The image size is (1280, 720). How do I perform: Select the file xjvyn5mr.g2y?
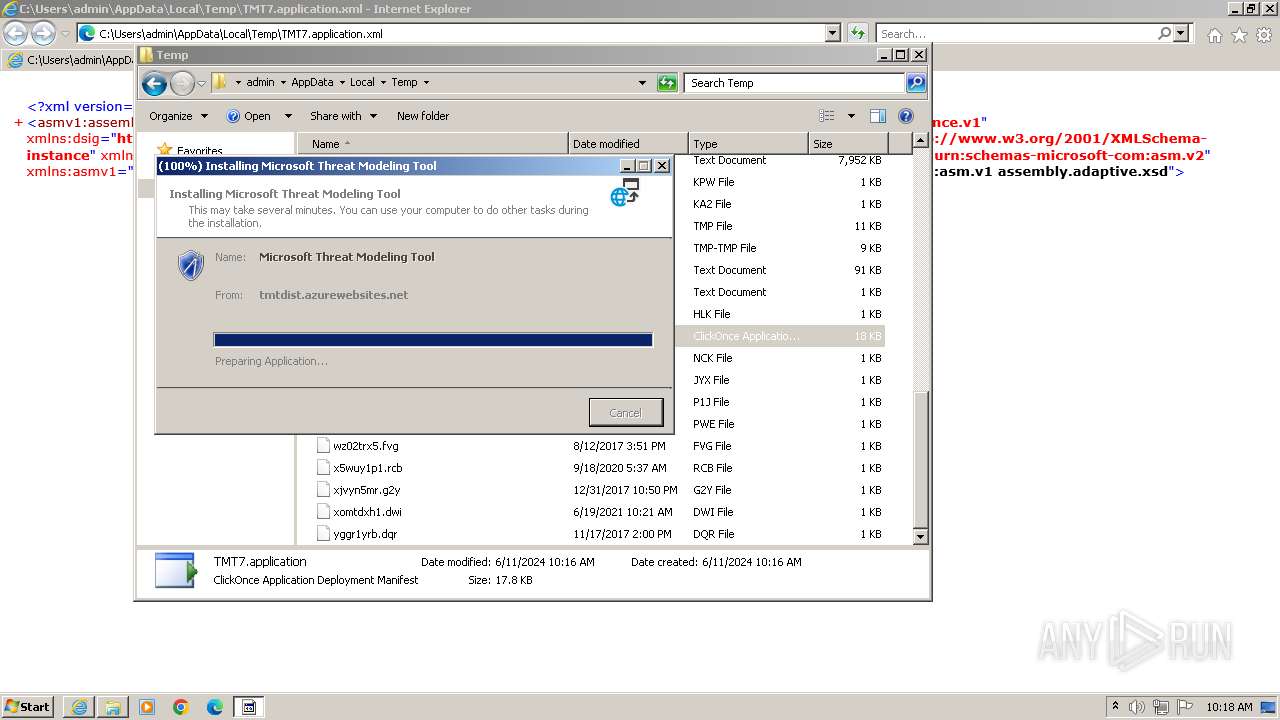coord(366,490)
